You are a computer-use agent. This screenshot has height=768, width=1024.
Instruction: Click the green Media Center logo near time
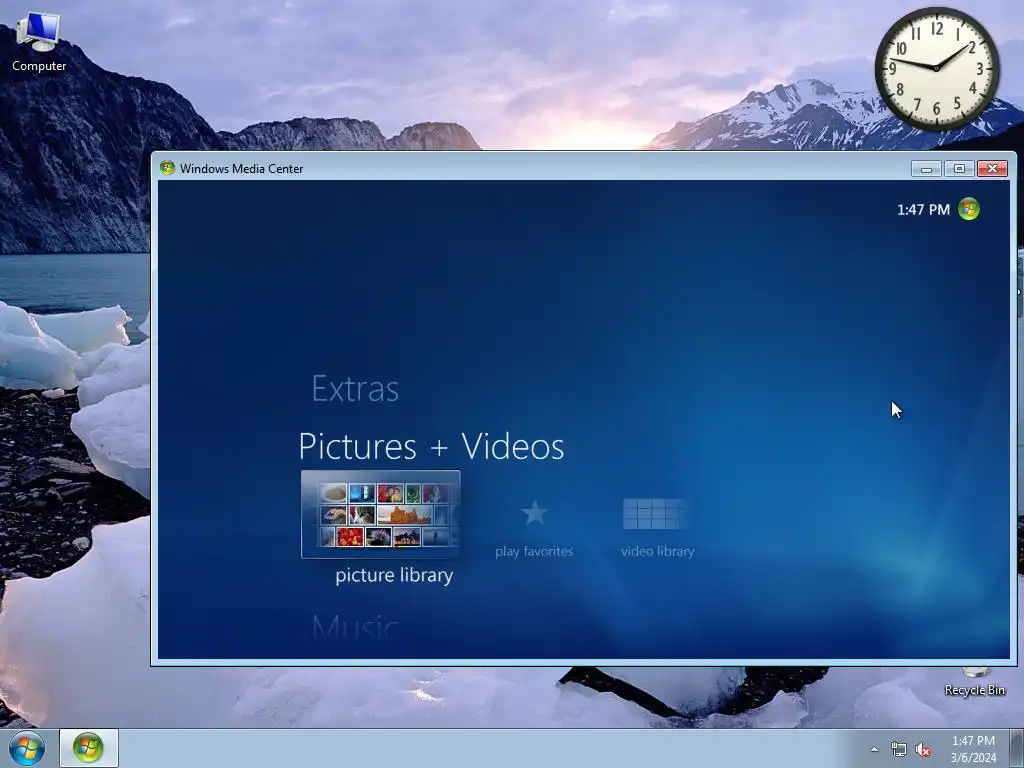pyautogui.click(x=968, y=210)
